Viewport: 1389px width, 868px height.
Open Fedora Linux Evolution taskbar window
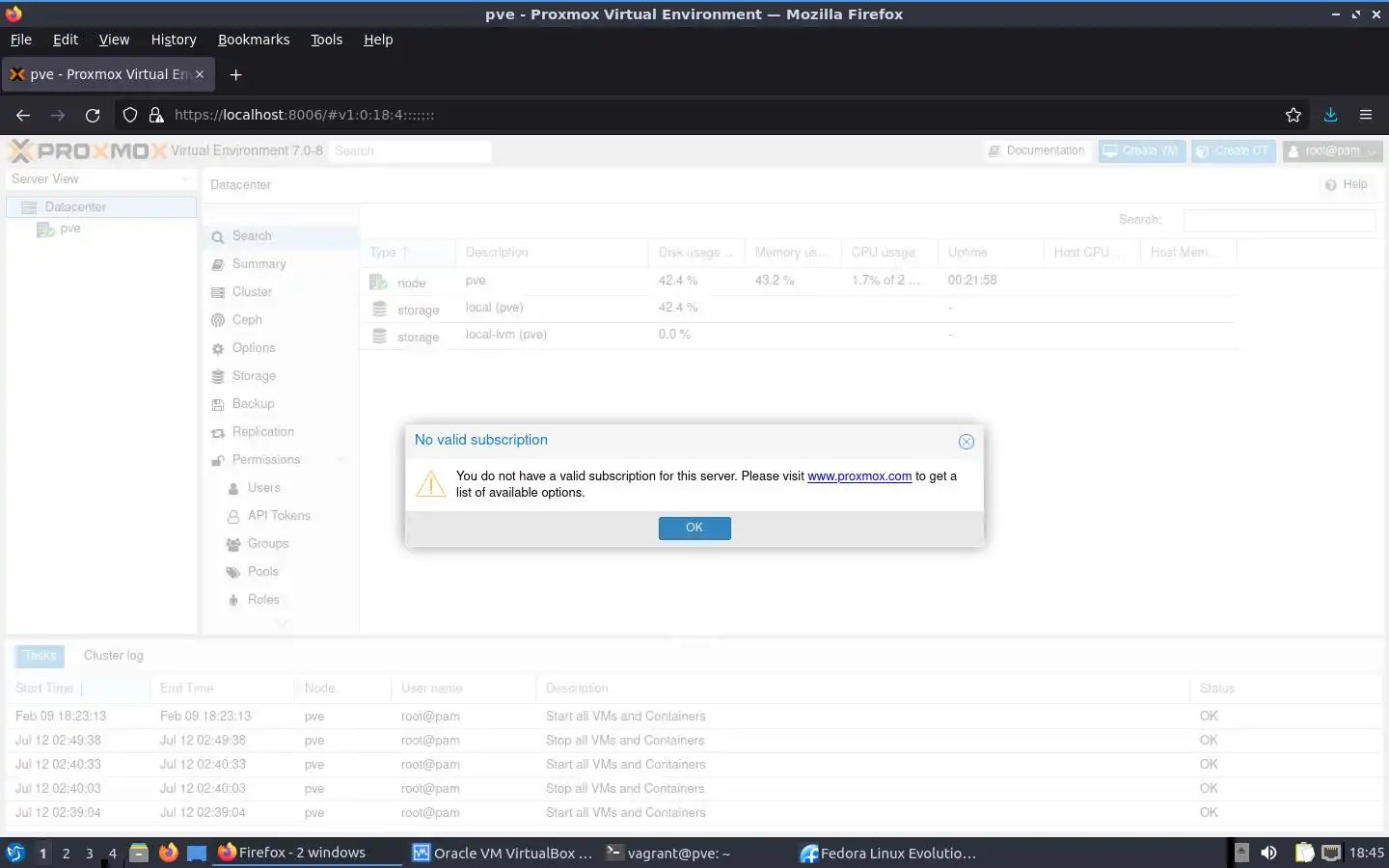[889, 853]
